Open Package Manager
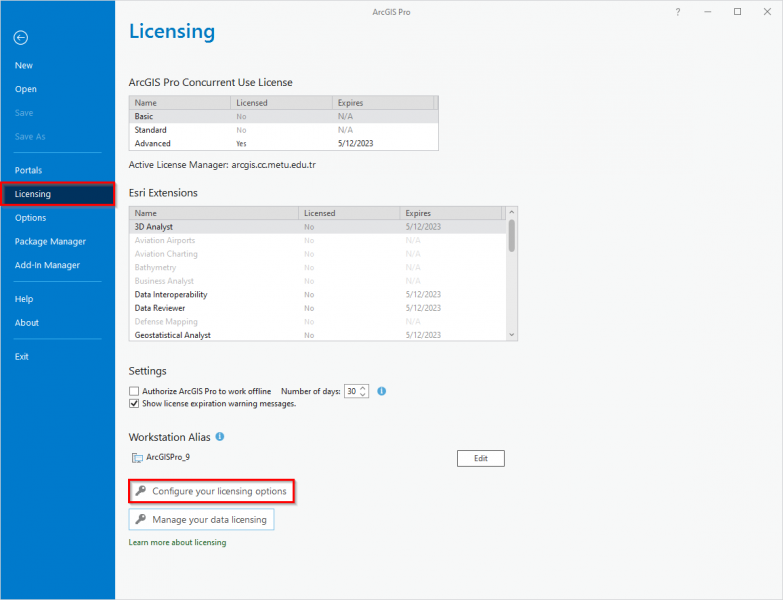The width and height of the screenshot is (783, 600). click(50, 242)
